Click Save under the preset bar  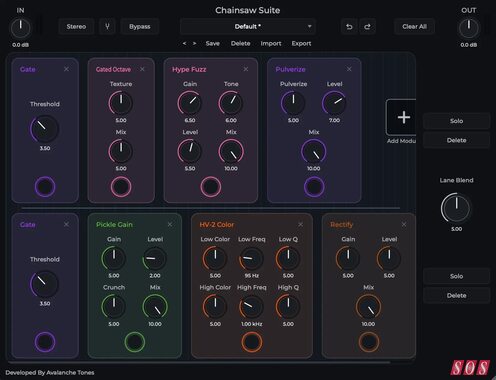click(213, 43)
